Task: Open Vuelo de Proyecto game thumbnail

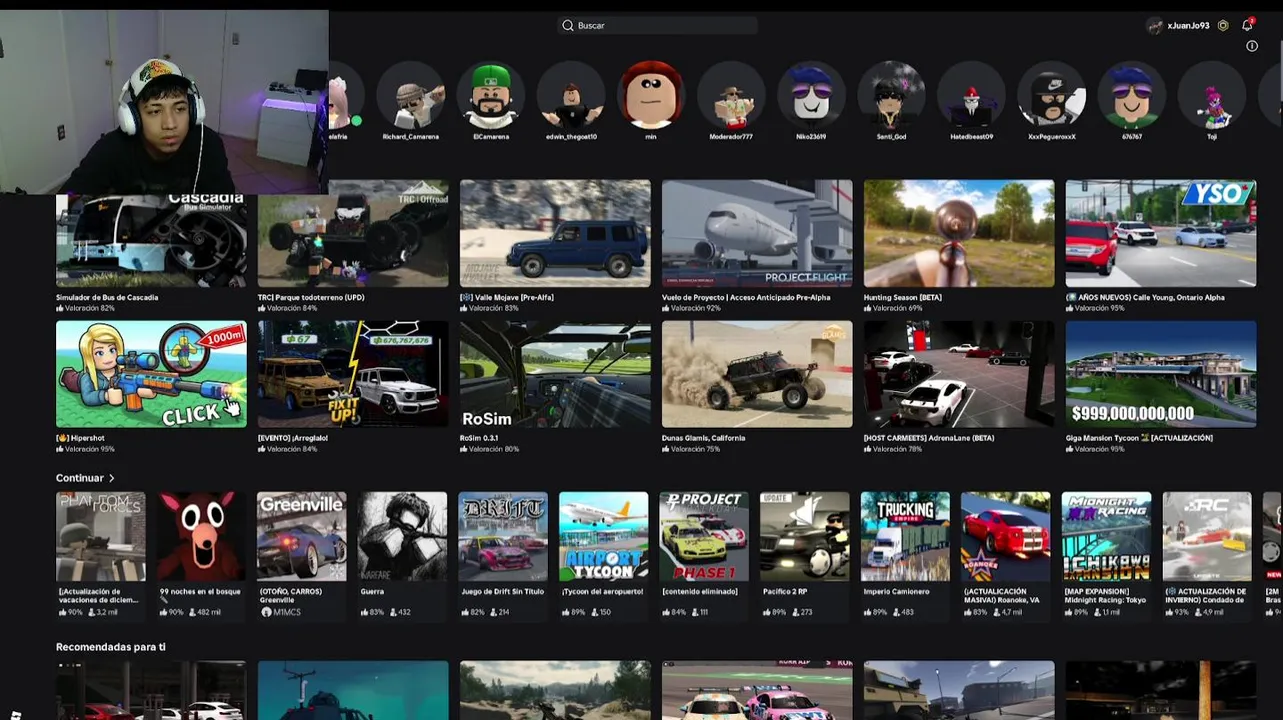Action: pyautogui.click(x=757, y=233)
